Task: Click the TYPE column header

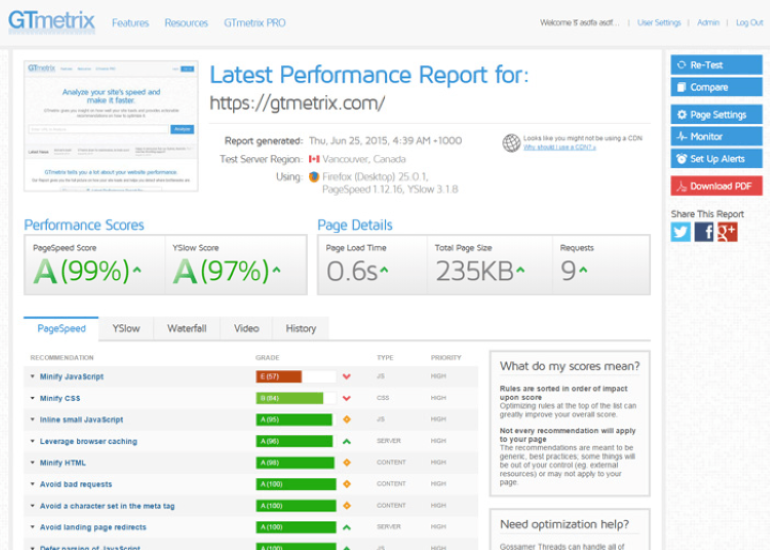Action: point(385,358)
